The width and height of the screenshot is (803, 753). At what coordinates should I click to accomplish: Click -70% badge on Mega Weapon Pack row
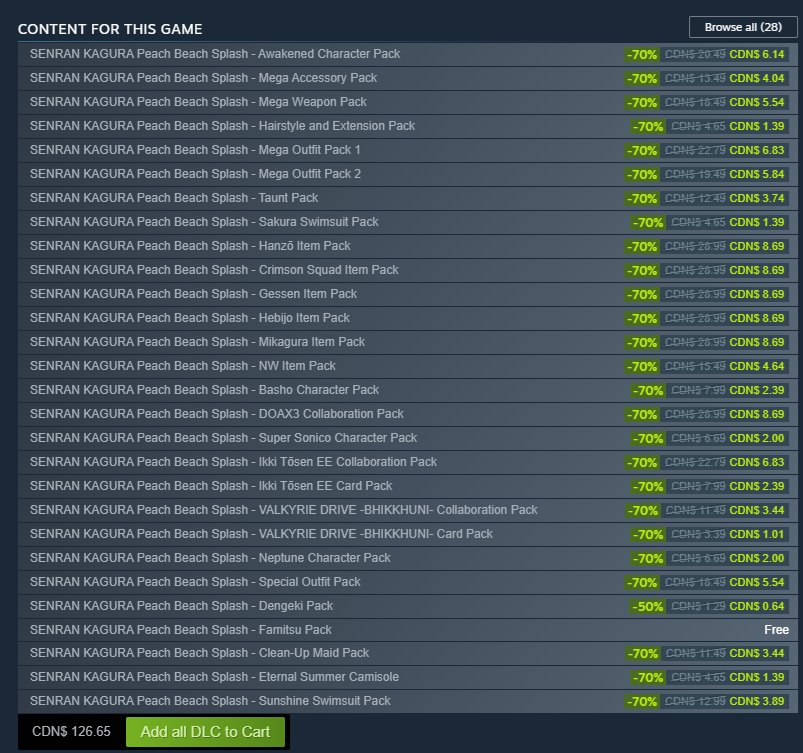point(642,102)
